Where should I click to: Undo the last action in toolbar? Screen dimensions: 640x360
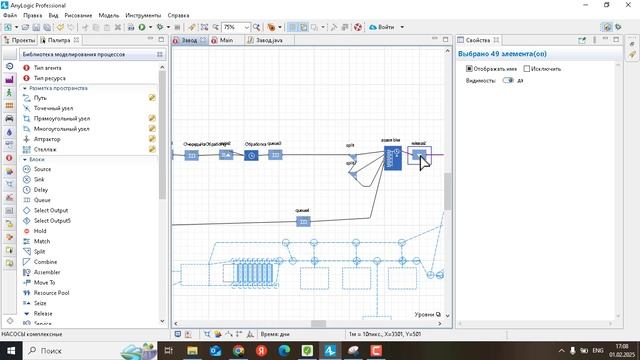pyautogui.click(x=60, y=27)
